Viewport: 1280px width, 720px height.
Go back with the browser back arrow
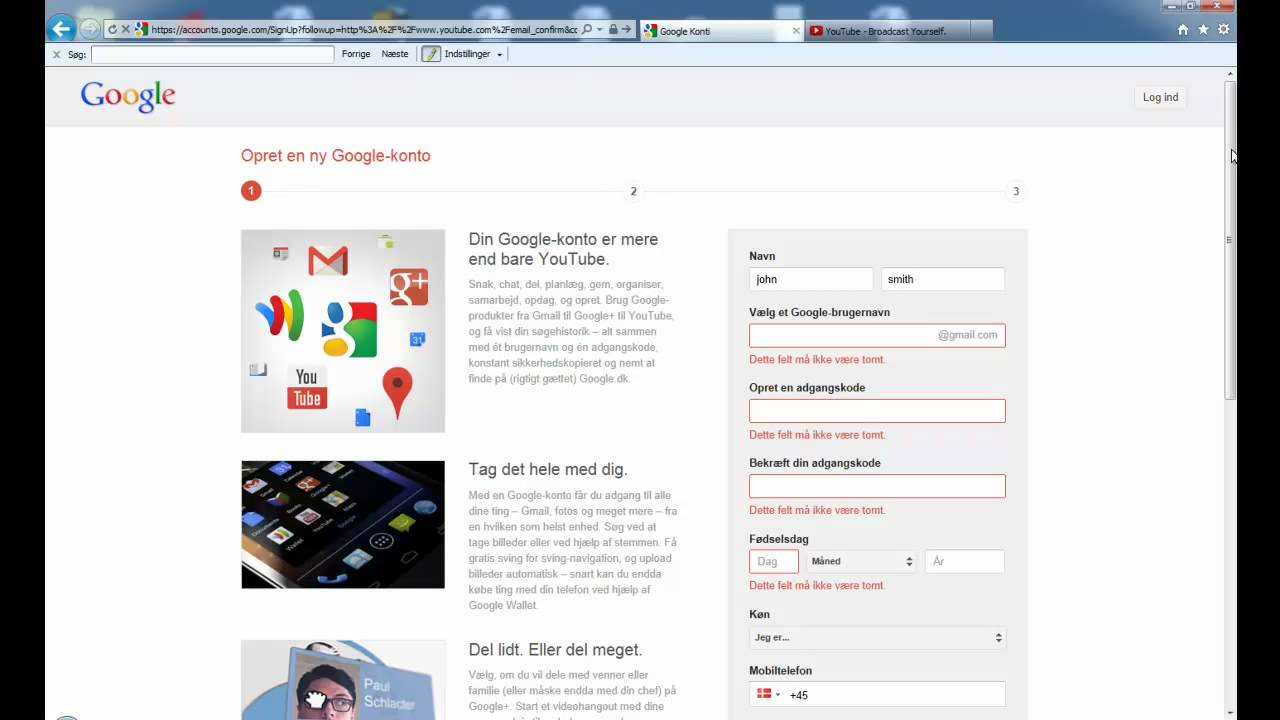click(x=61, y=29)
